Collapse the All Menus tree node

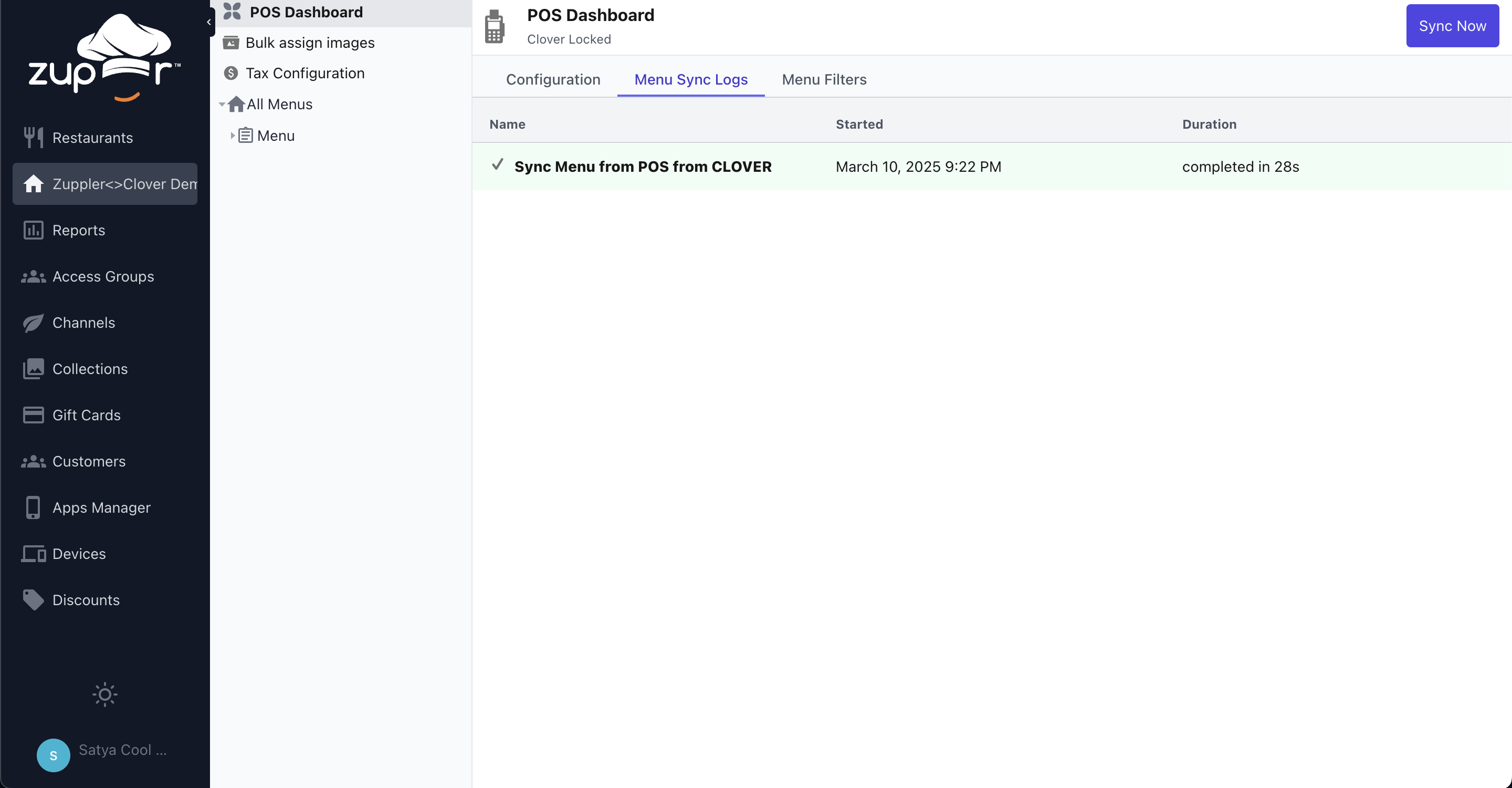222,105
